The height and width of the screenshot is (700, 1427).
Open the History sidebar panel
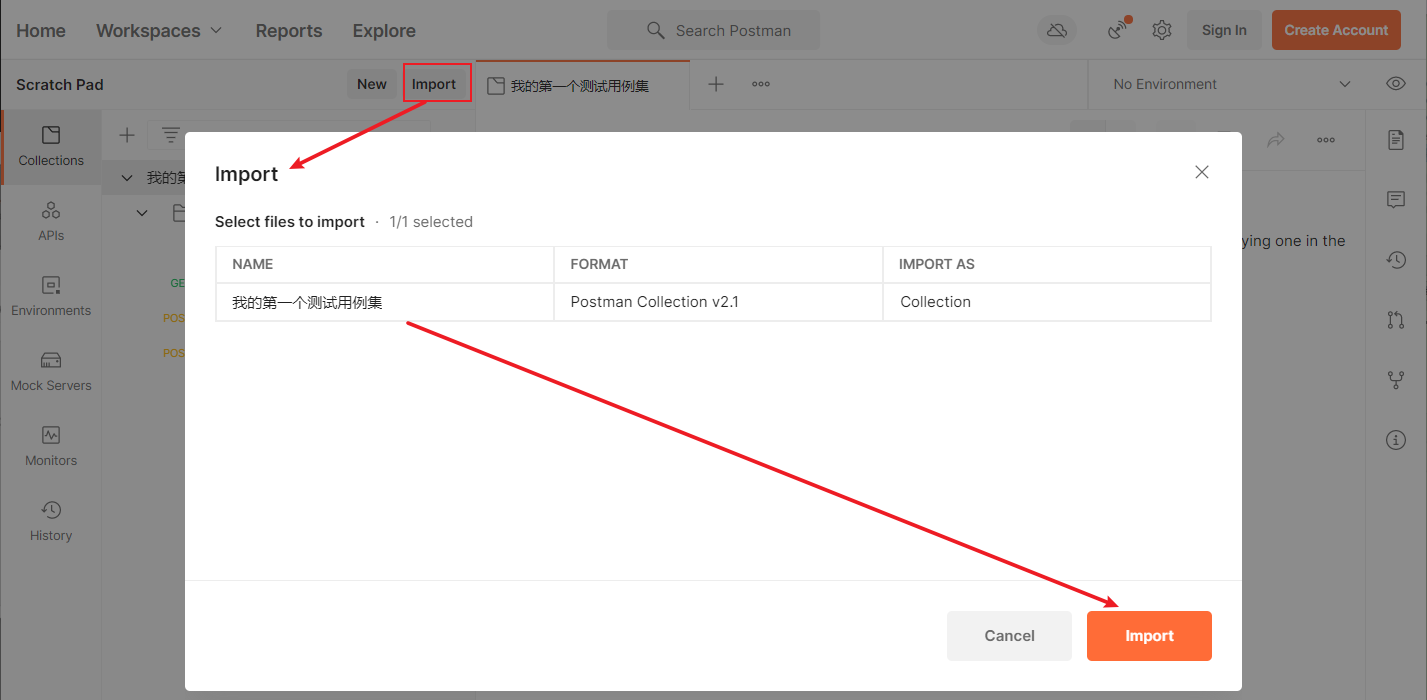click(51, 521)
